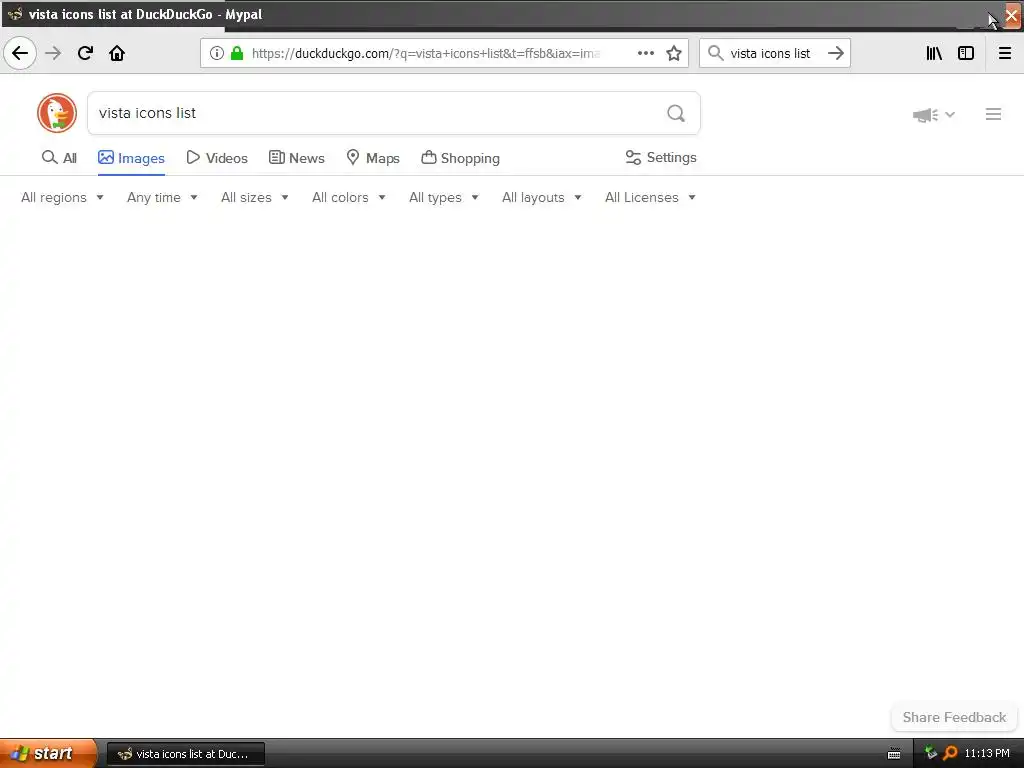Click the green secure connection padlock
The image size is (1024, 768).
(x=237, y=53)
